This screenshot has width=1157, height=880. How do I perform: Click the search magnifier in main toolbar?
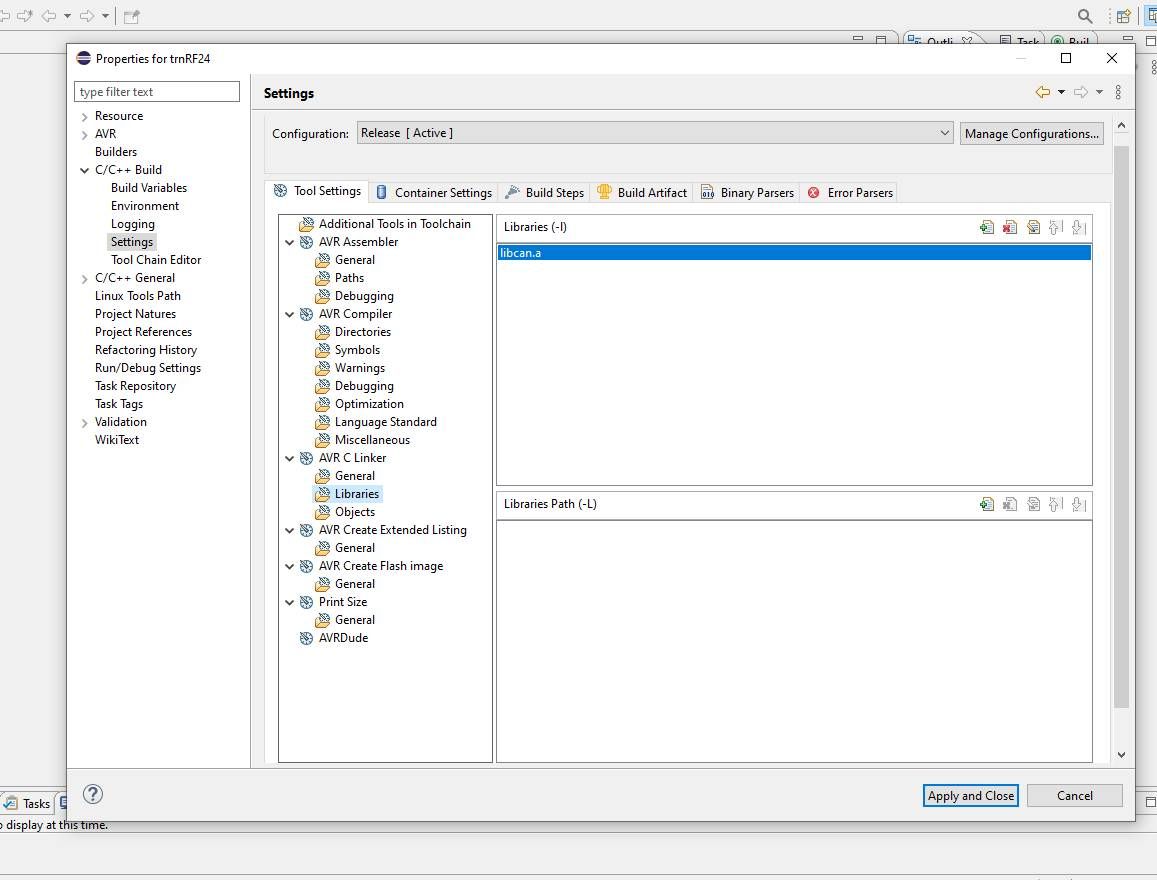pos(1085,16)
